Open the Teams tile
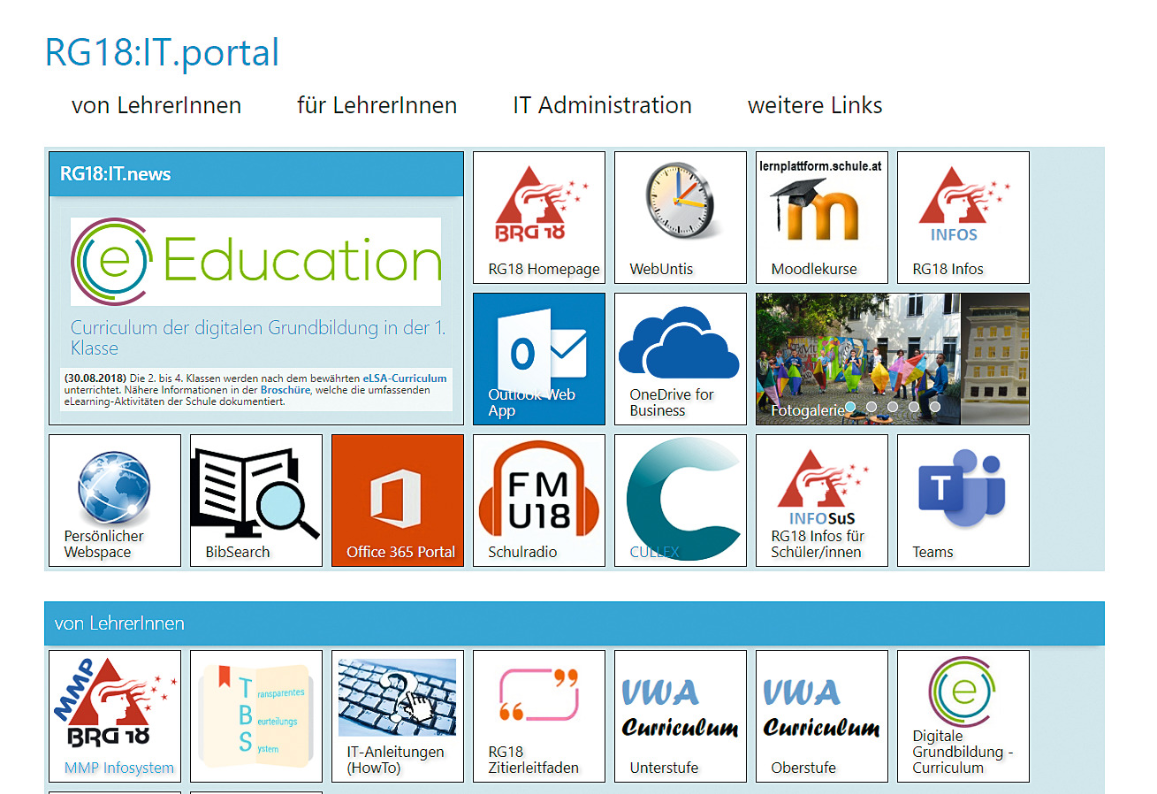 pos(963,500)
